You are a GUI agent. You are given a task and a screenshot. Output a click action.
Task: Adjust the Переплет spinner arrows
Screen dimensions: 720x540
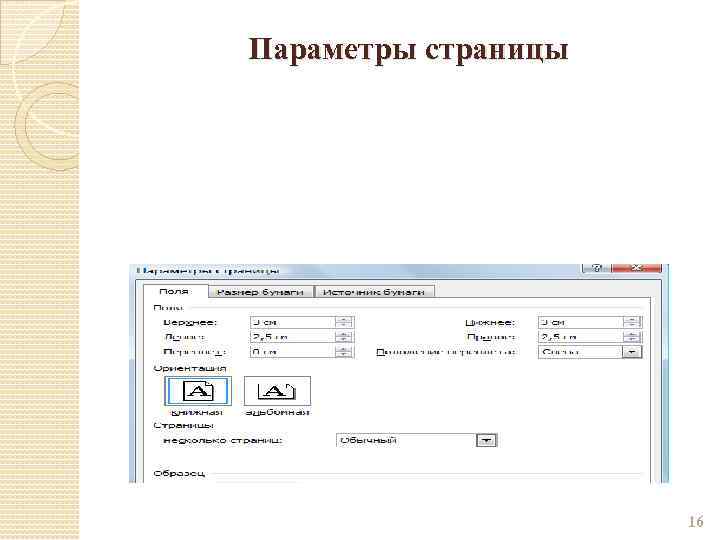click(x=343, y=352)
